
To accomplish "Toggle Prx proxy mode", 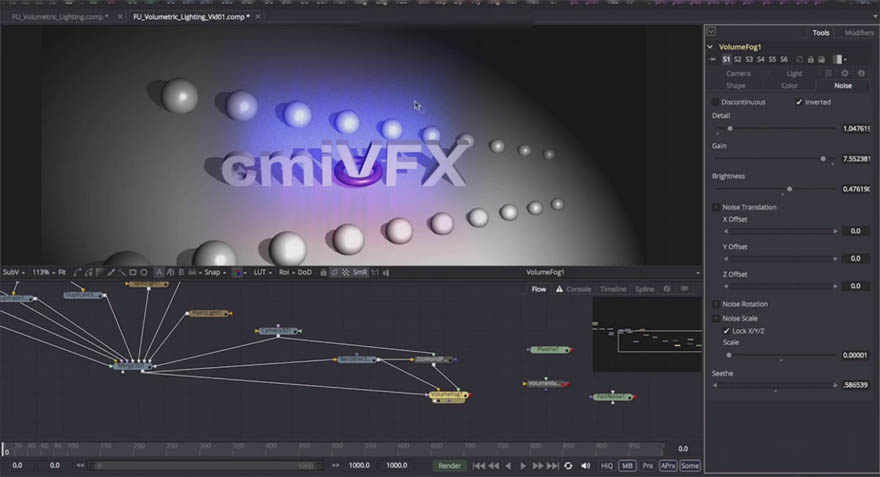I will pos(648,466).
